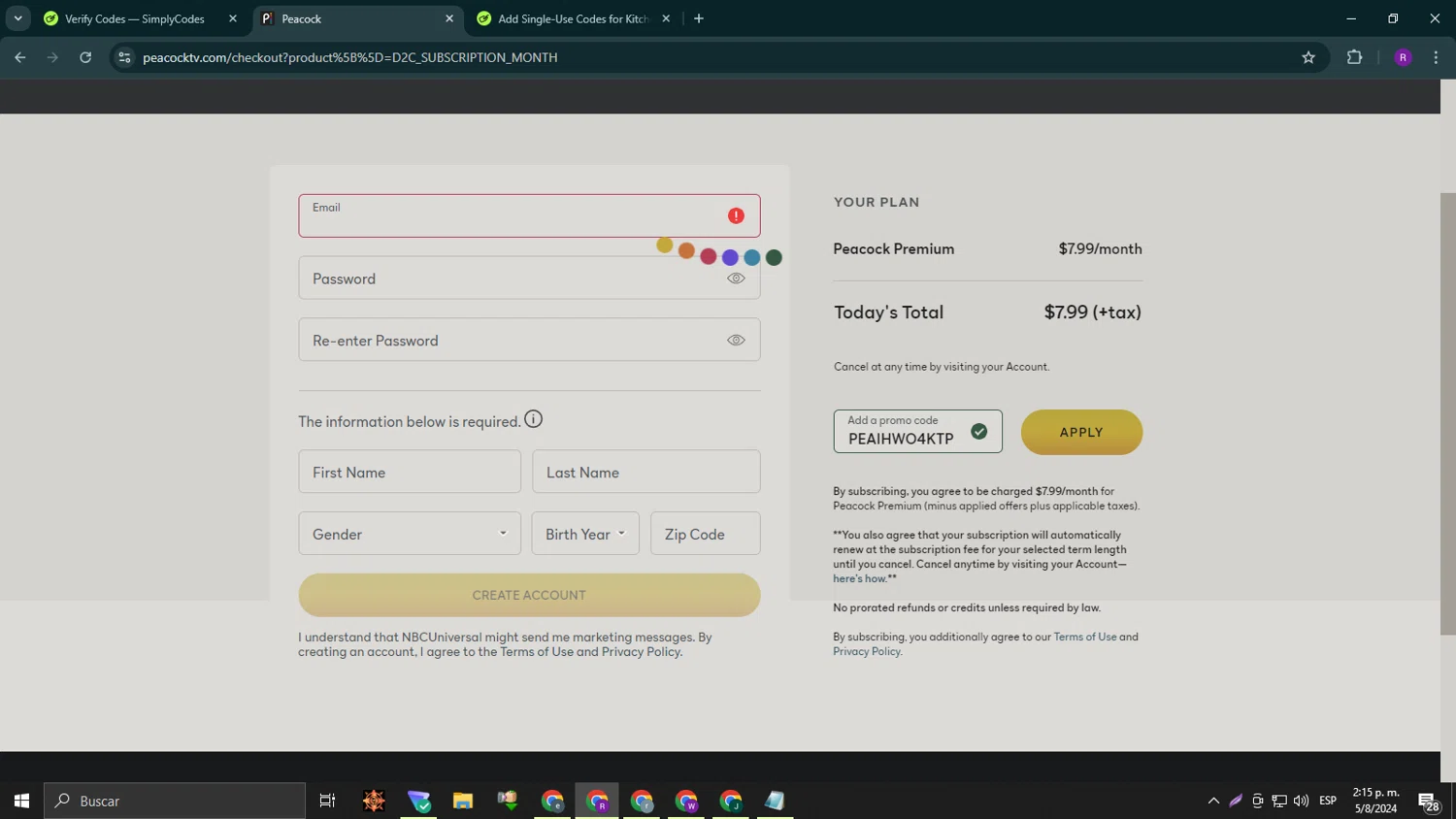Focus the Email input field
This screenshot has height=819, width=1456.
tap(529, 215)
